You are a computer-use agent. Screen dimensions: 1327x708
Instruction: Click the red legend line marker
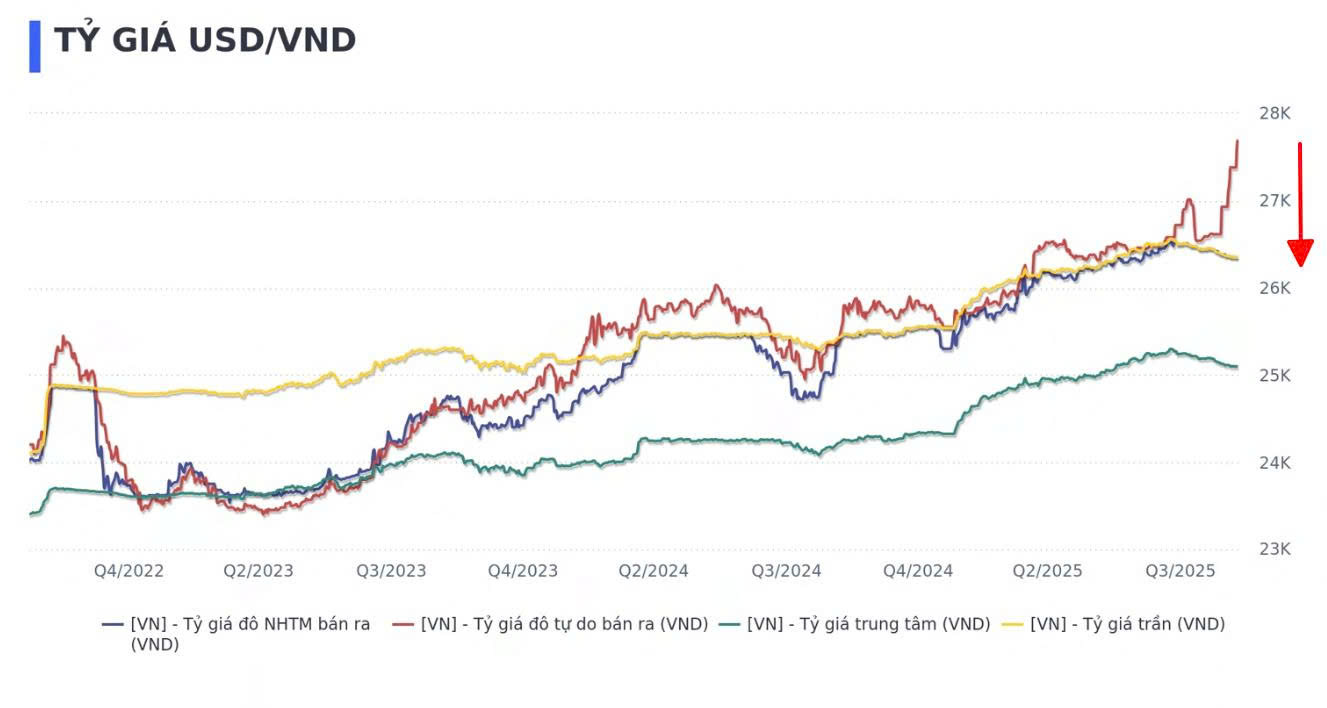point(403,624)
